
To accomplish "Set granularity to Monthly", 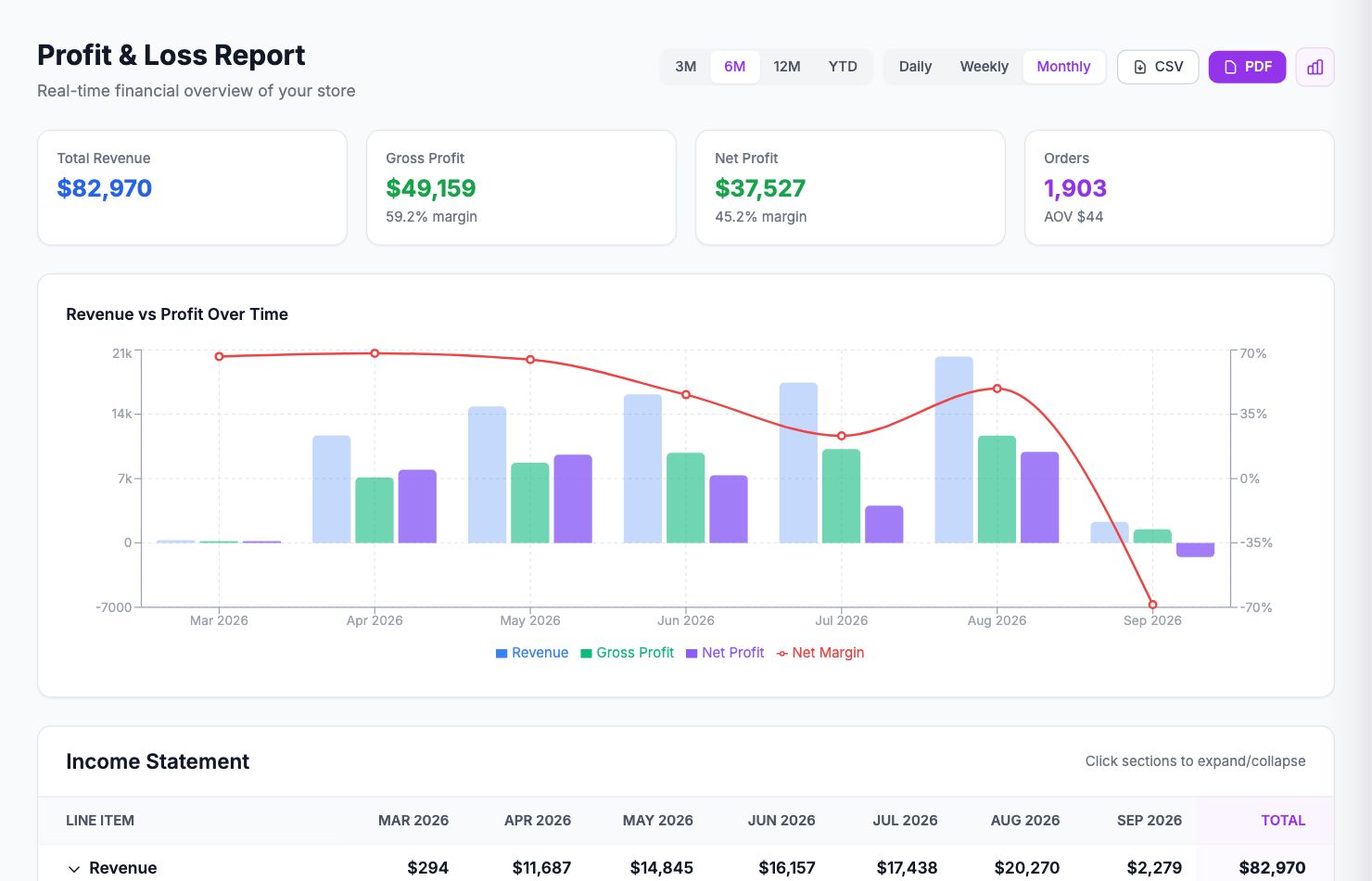I will (x=1063, y=67).
